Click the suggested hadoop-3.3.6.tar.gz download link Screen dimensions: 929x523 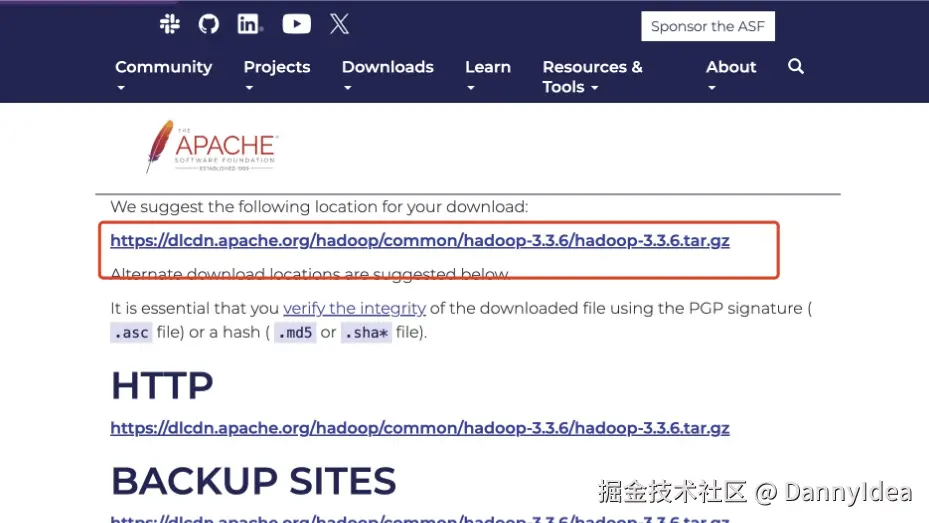click(419, 240)
